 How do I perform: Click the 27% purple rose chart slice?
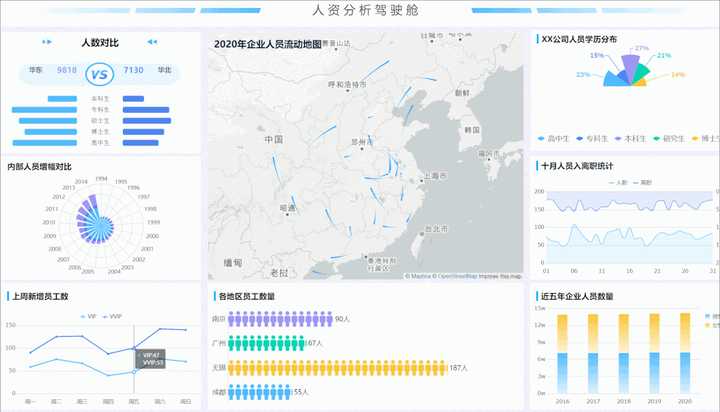[x=630, y=67]
